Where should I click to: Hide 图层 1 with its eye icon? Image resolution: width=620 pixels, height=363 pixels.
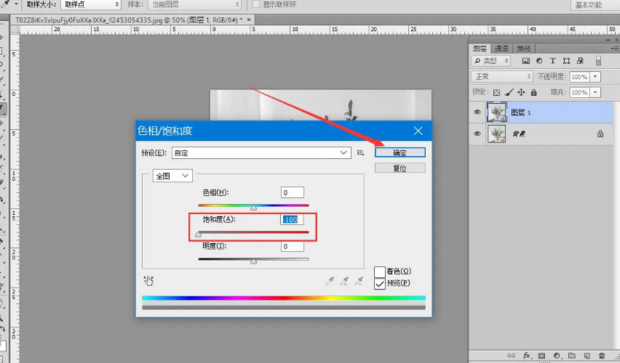tap(477, 112)
